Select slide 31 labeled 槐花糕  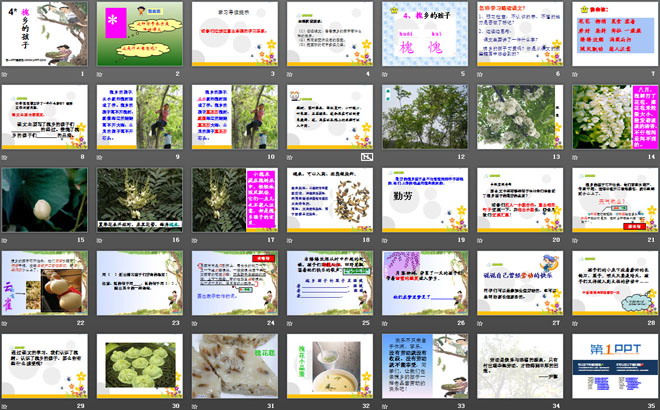point(232,366)
